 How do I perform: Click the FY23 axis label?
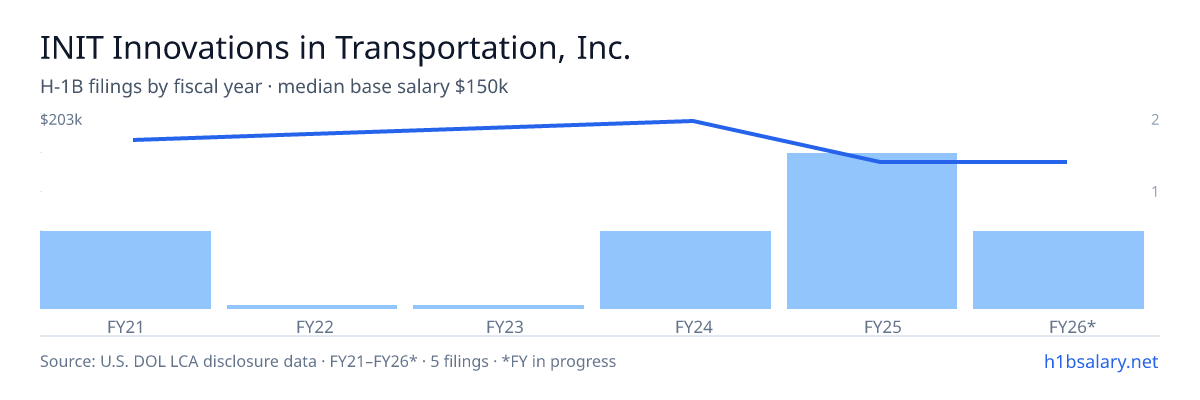coord(498,326)
